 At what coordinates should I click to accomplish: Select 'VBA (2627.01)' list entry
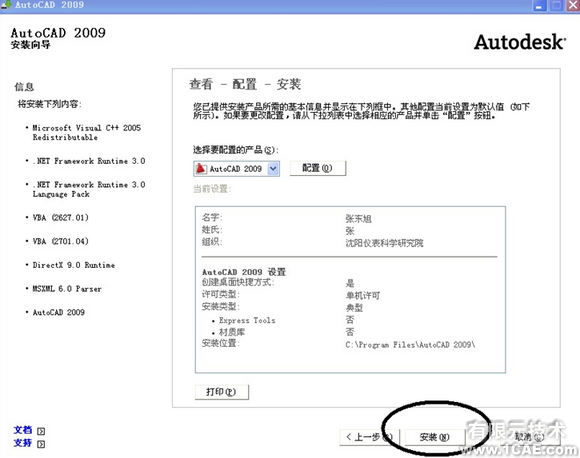point(61,218)
